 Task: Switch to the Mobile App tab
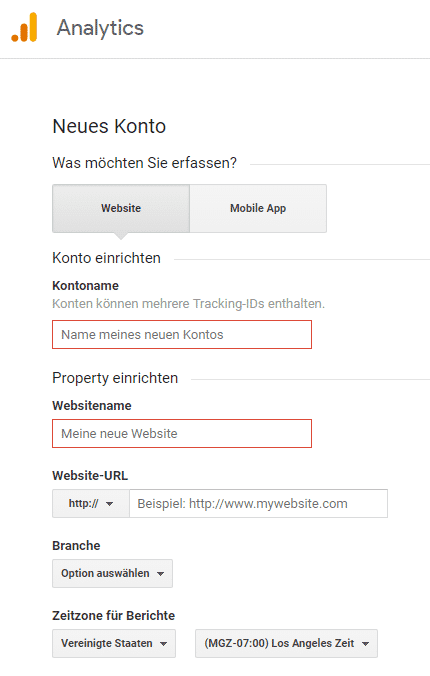(258, 208)
